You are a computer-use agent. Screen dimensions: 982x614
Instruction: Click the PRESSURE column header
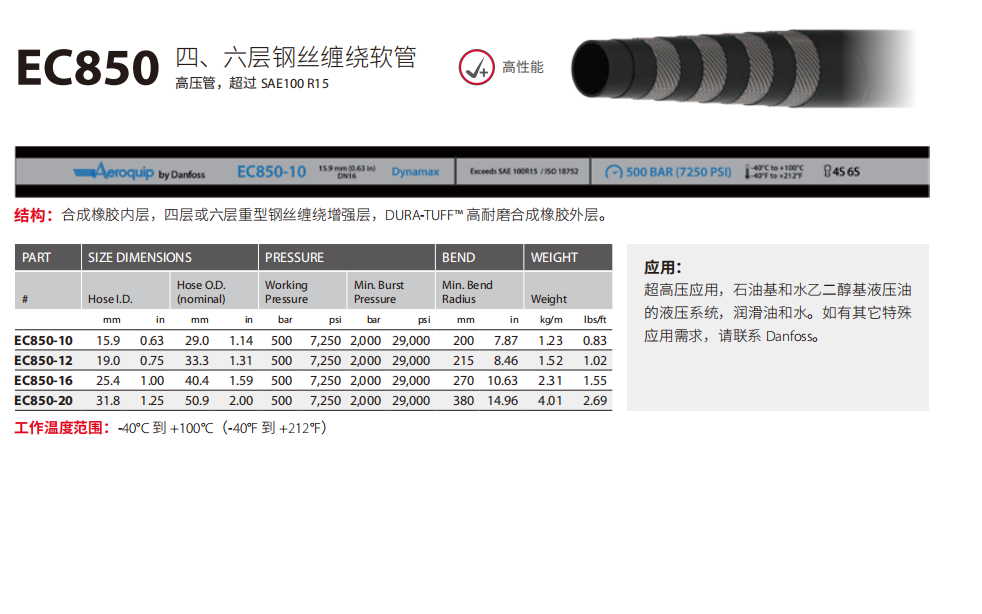point(294,257)
